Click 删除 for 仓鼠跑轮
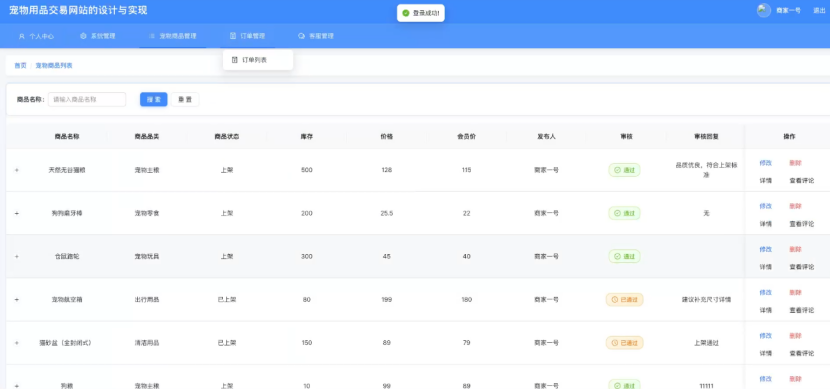830x389 pixels. click(x=795, y=249)
